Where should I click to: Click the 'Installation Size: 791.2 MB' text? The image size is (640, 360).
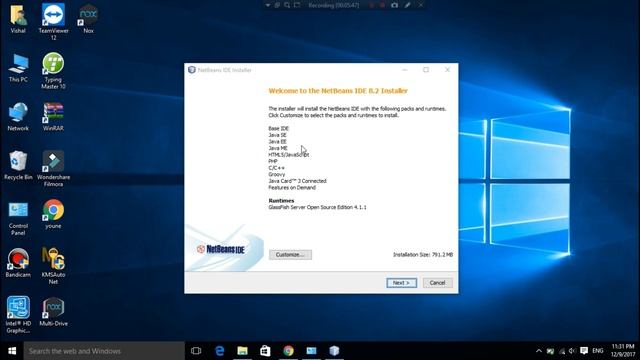click(423, 255)
